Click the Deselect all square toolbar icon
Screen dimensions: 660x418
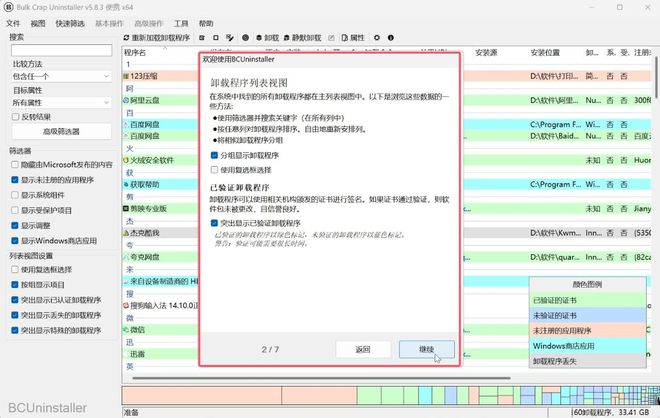click(x=216, y=38)
